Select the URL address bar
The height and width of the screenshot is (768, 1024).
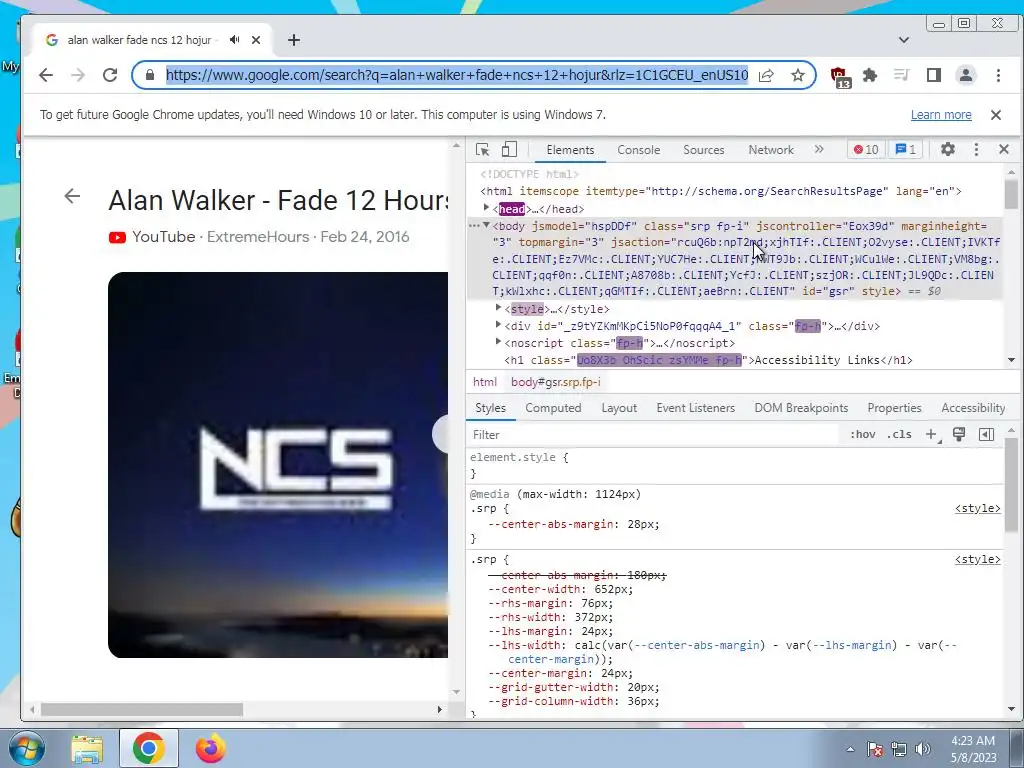point(456,75)
